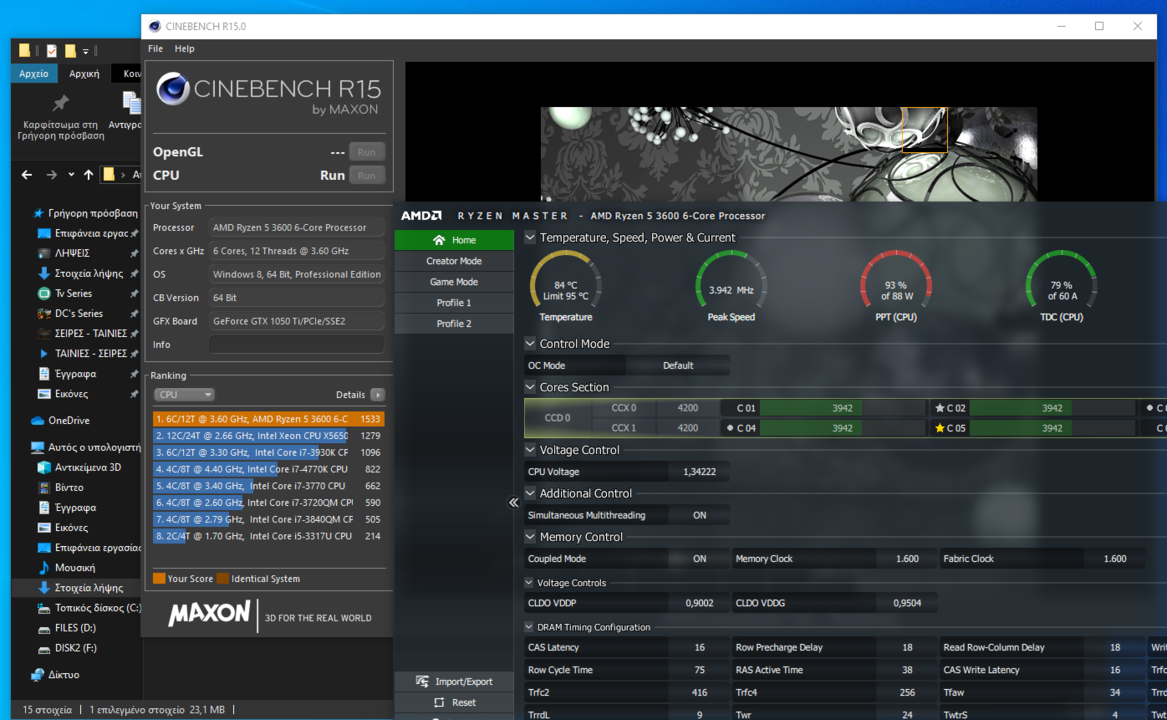Click Explorer up-directory arrow

click(x=89, y=175)
